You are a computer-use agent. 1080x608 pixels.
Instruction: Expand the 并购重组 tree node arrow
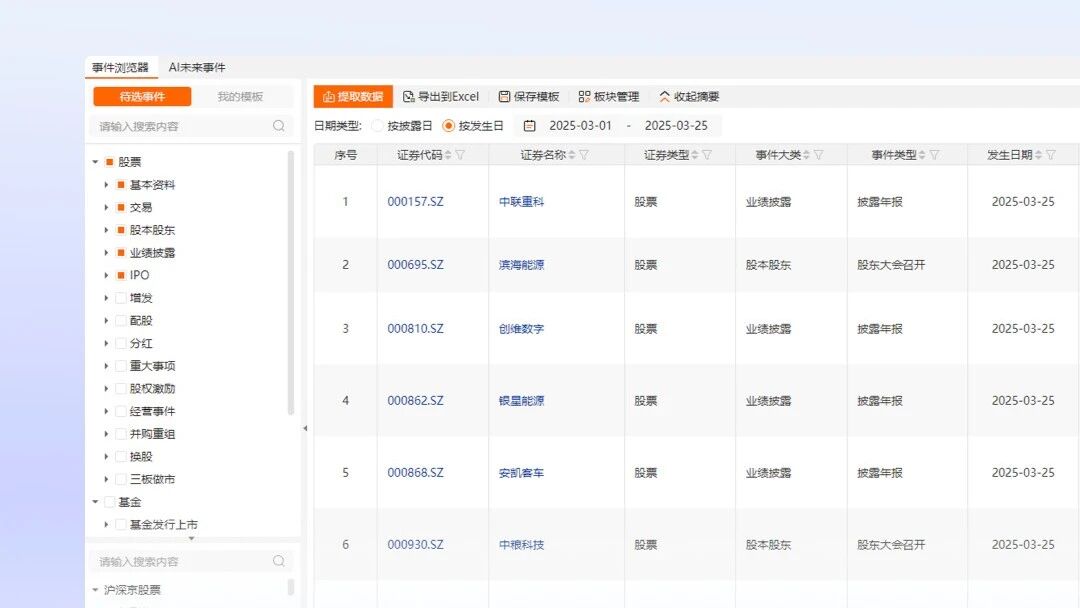pos(106,434)
